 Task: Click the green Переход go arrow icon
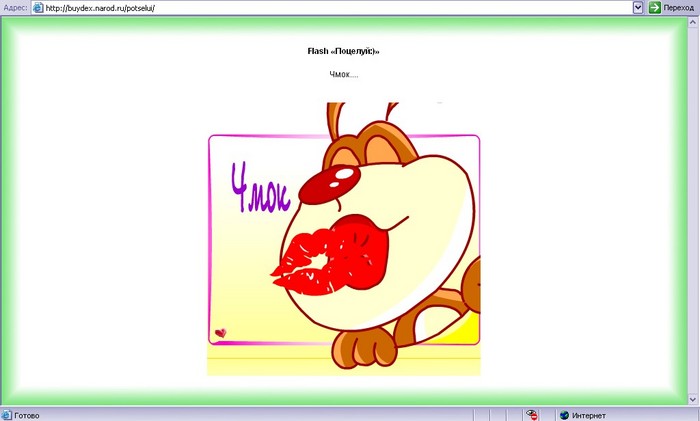pyautogui.click(x=654, y=8)
